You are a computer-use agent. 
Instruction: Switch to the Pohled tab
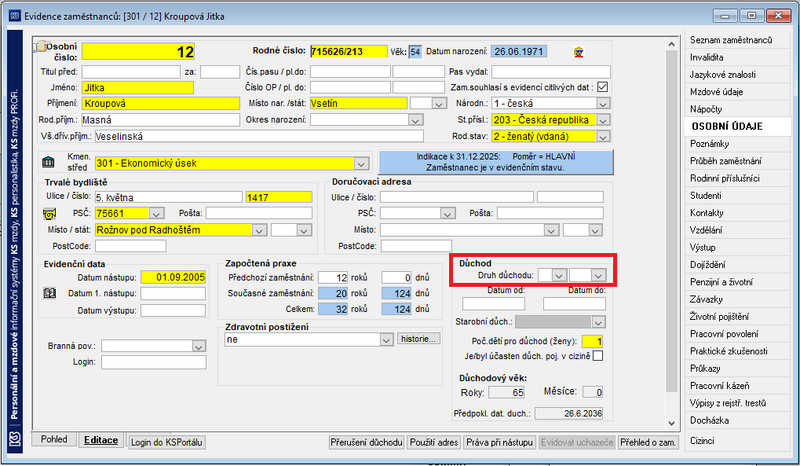[x=54, y=439]
